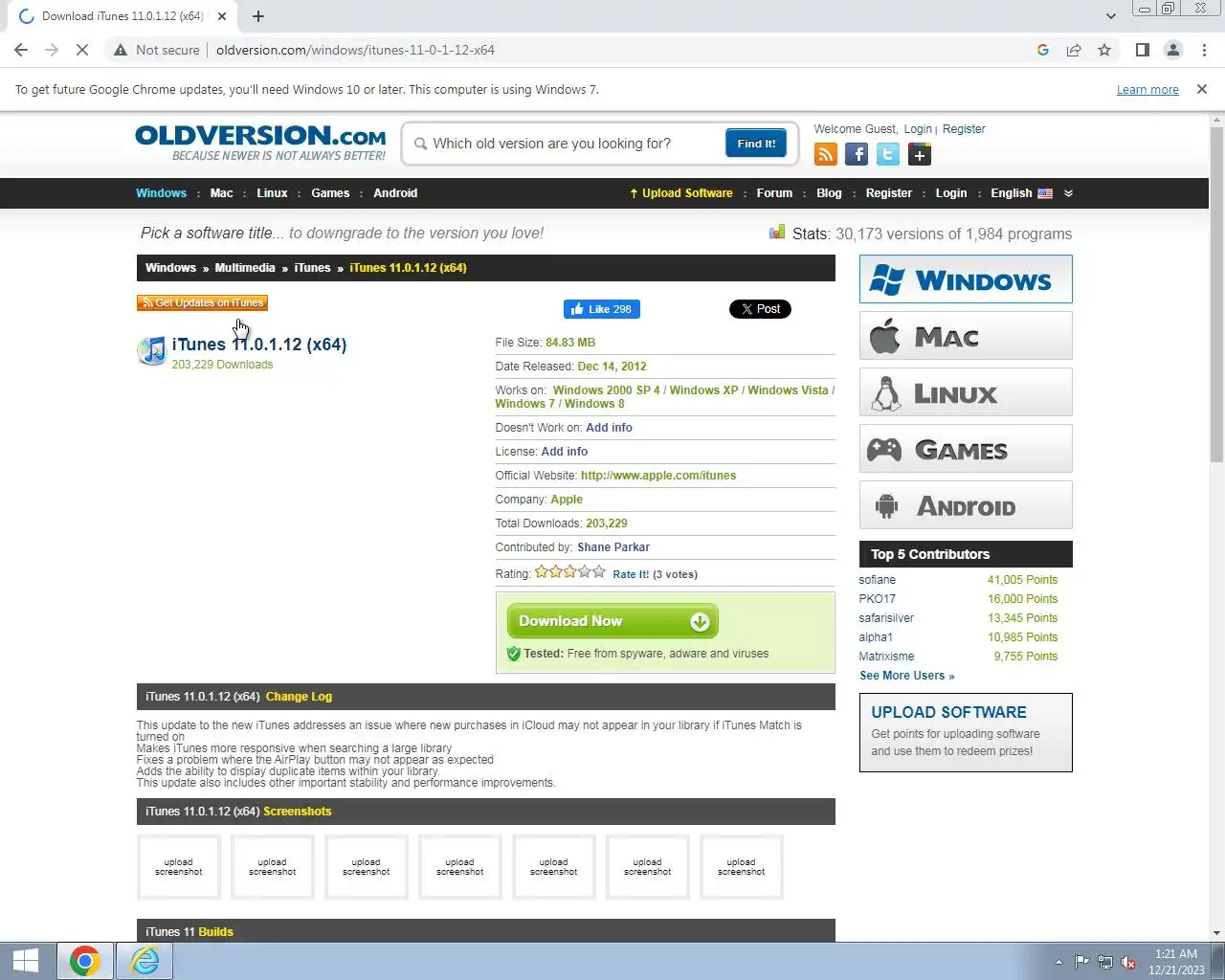Viewport: 1225px width, 980px height.
Task: Click the Upload Software promo box
Action: (966, 732)
